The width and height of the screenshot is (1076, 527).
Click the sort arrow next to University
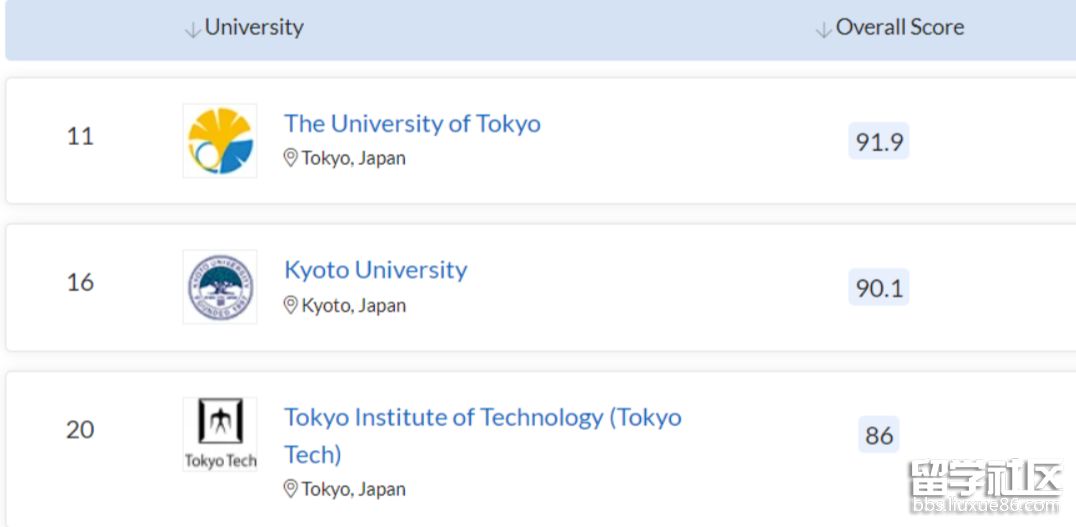193,29
